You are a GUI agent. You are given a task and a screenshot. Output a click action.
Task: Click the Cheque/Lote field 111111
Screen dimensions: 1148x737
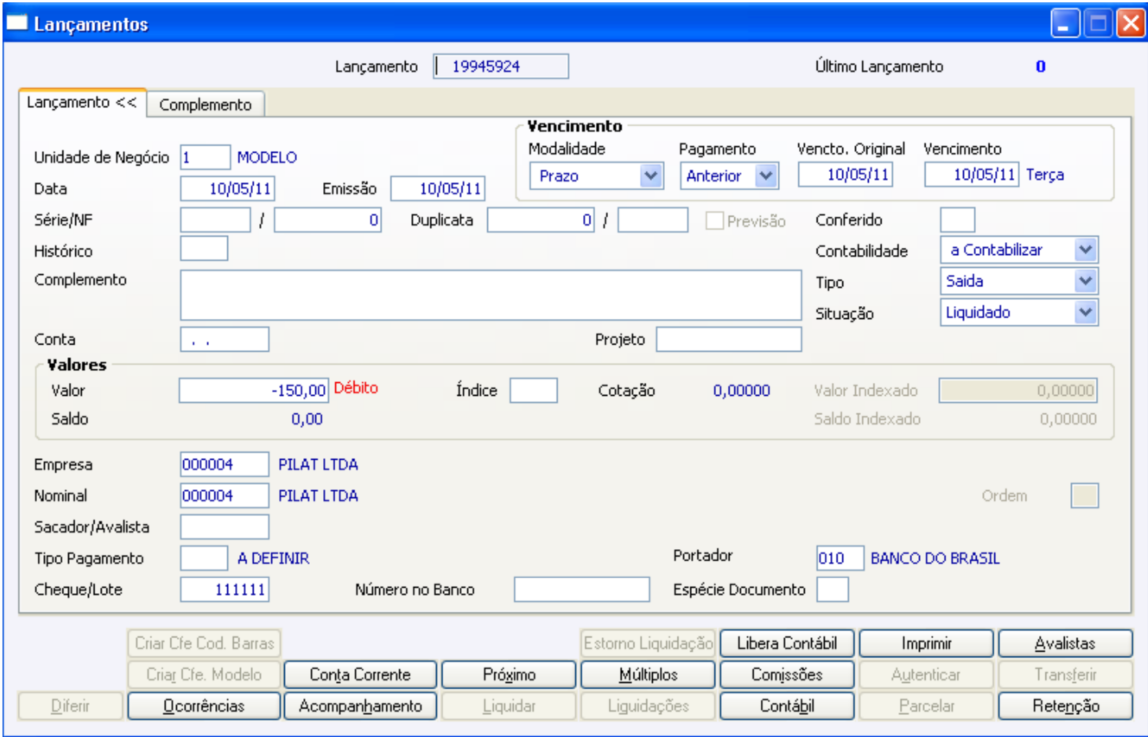click(x=225, y=590)
